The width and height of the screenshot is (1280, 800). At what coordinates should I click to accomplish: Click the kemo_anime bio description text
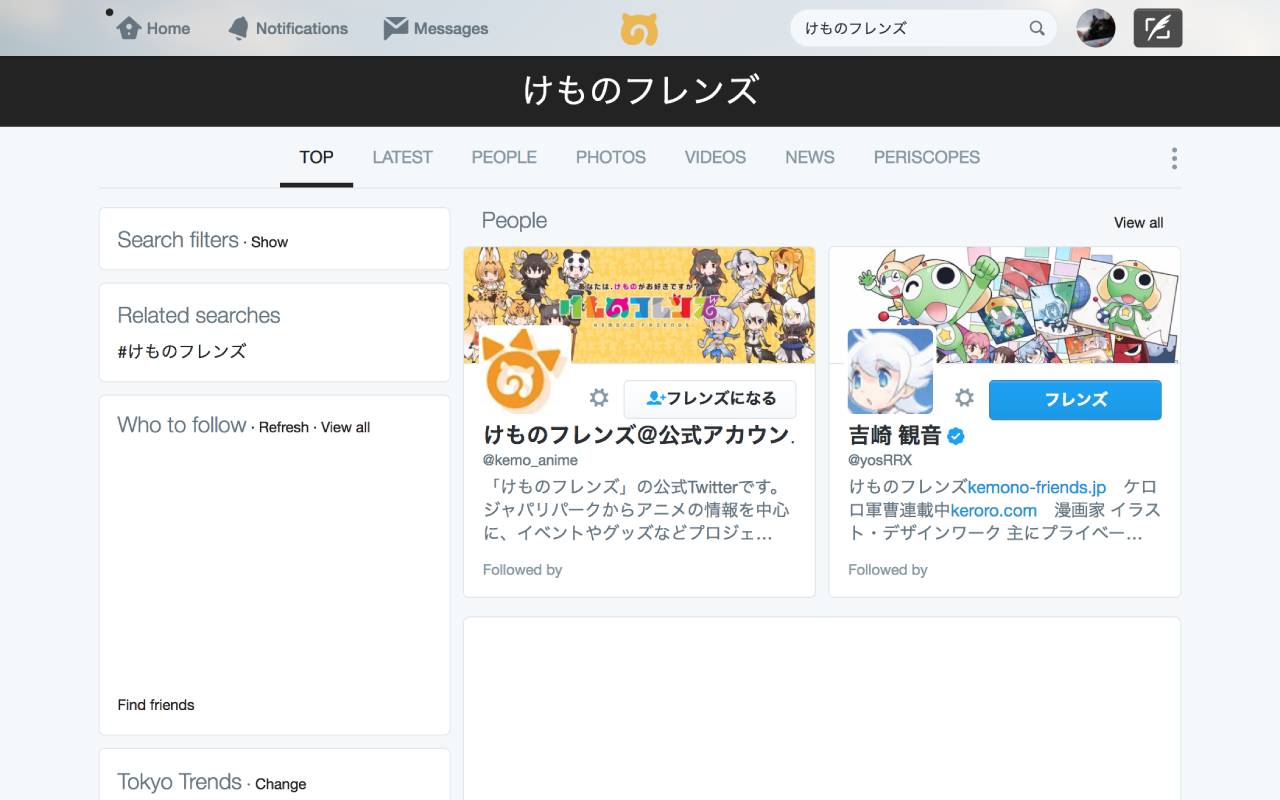tap(636, 510)
